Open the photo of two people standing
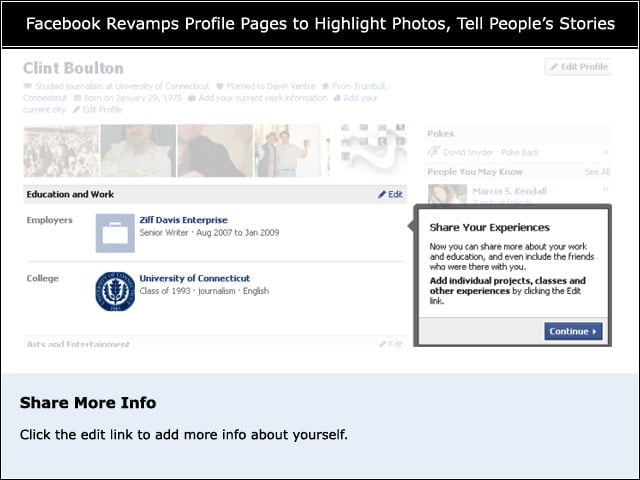640x480 pixels. tap(287, 151)
